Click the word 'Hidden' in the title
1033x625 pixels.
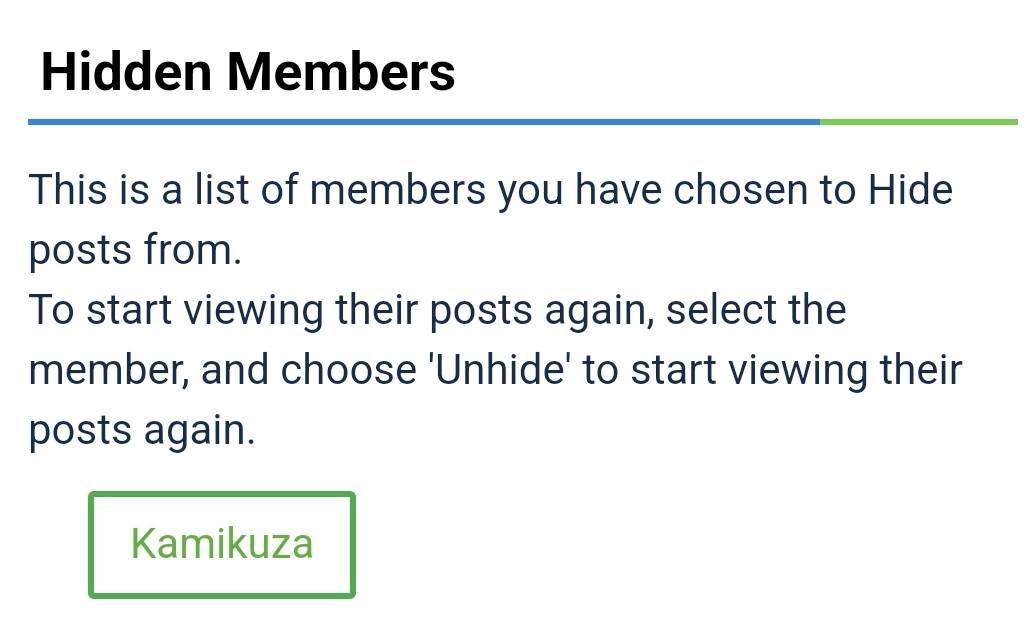coord(126,72)
